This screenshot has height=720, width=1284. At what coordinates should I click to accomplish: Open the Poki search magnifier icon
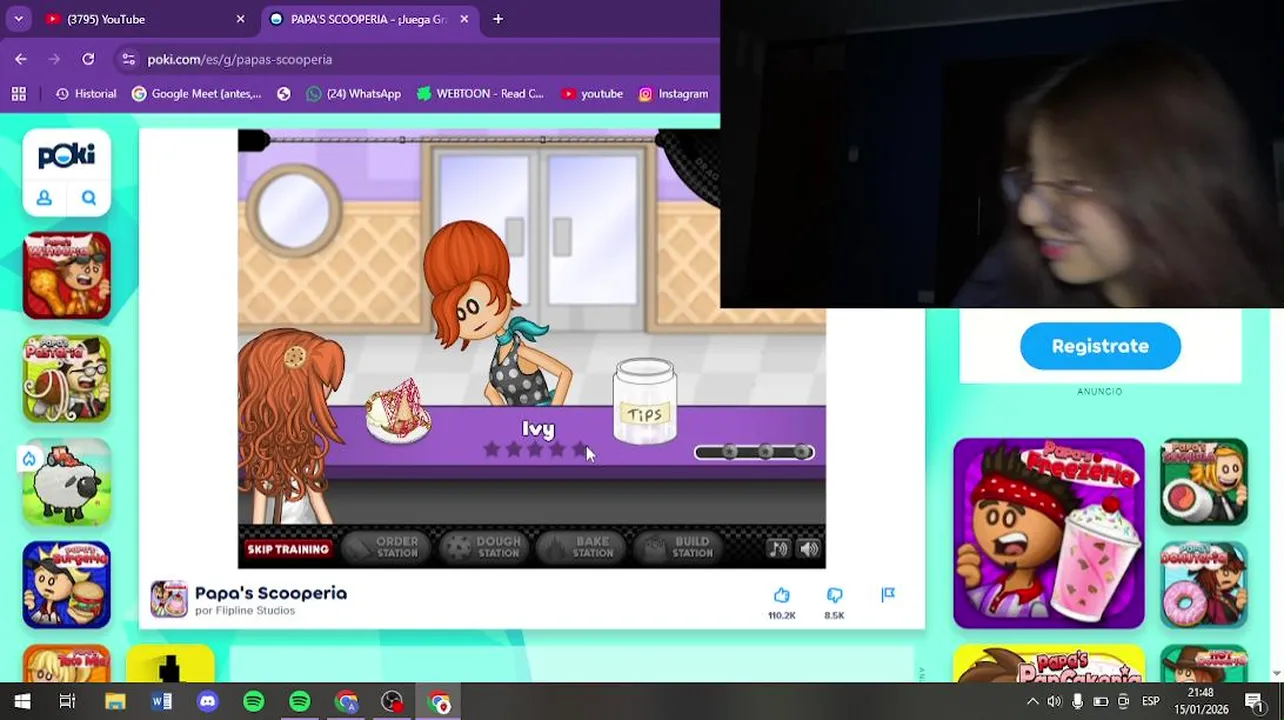click(89, 198)
